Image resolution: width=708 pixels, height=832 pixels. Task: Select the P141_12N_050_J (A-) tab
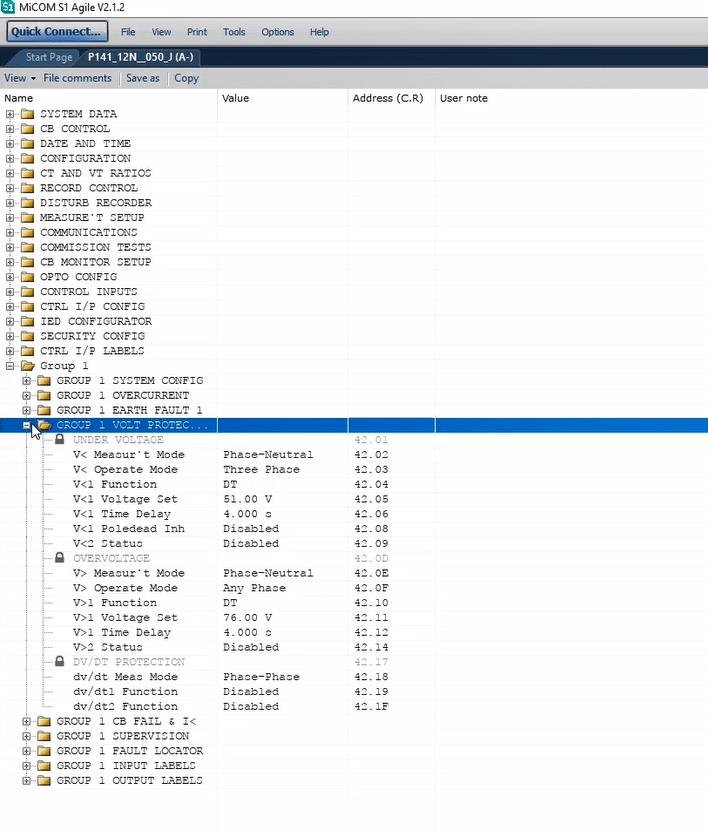[141, 57]
